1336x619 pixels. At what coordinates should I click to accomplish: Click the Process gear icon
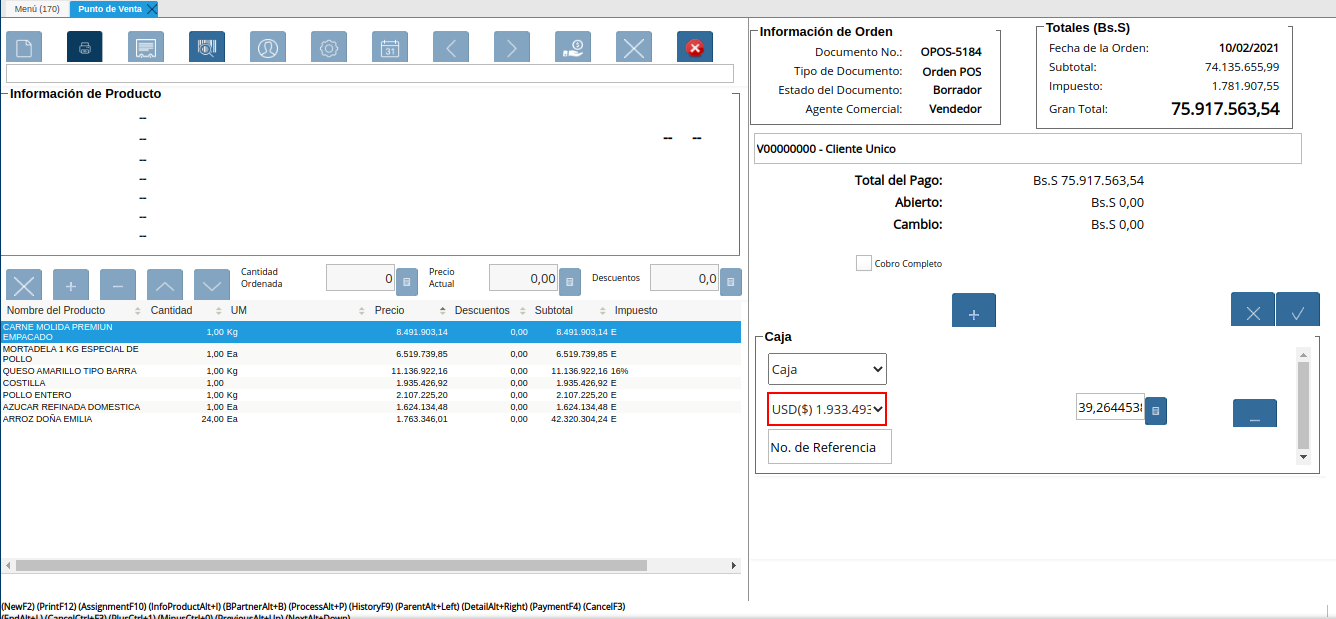tap(329, 47)
